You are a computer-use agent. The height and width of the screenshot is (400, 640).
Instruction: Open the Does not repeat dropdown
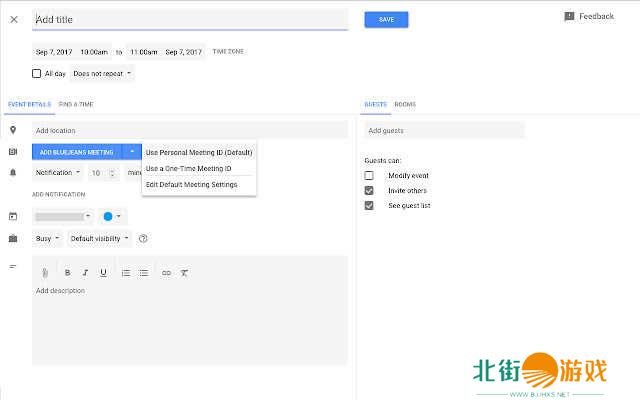point(102,73)
